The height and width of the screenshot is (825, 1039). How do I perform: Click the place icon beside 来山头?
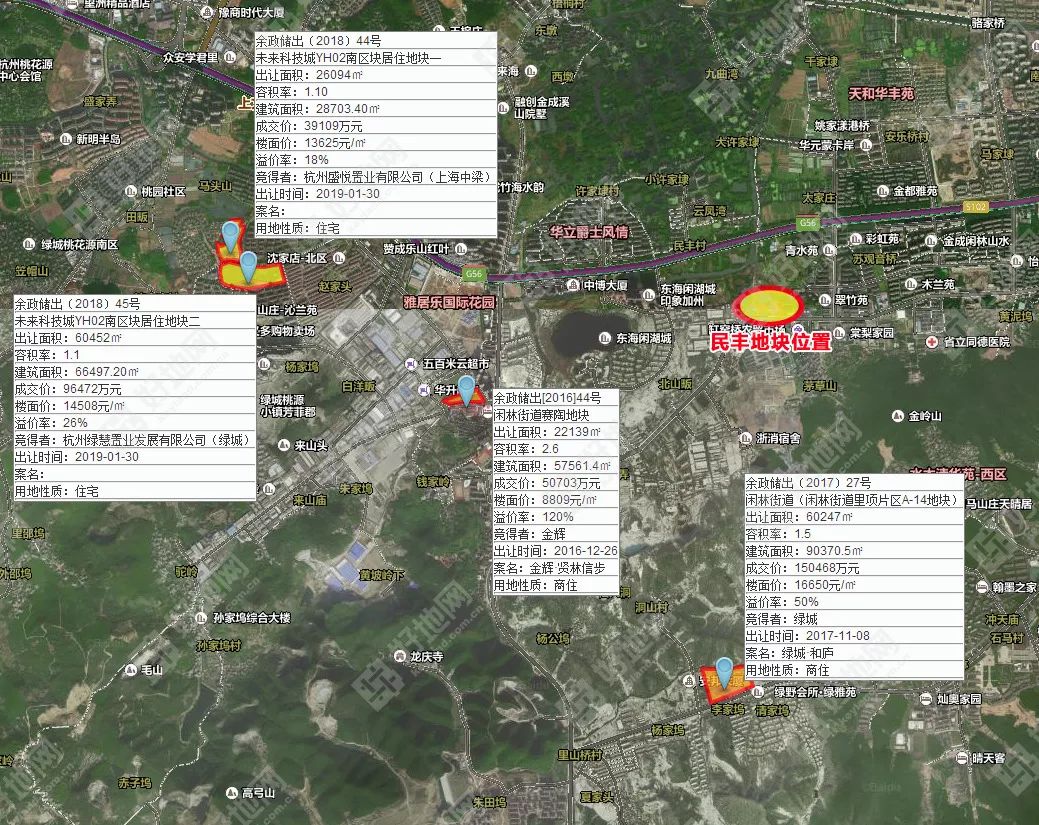click(284, 445)
